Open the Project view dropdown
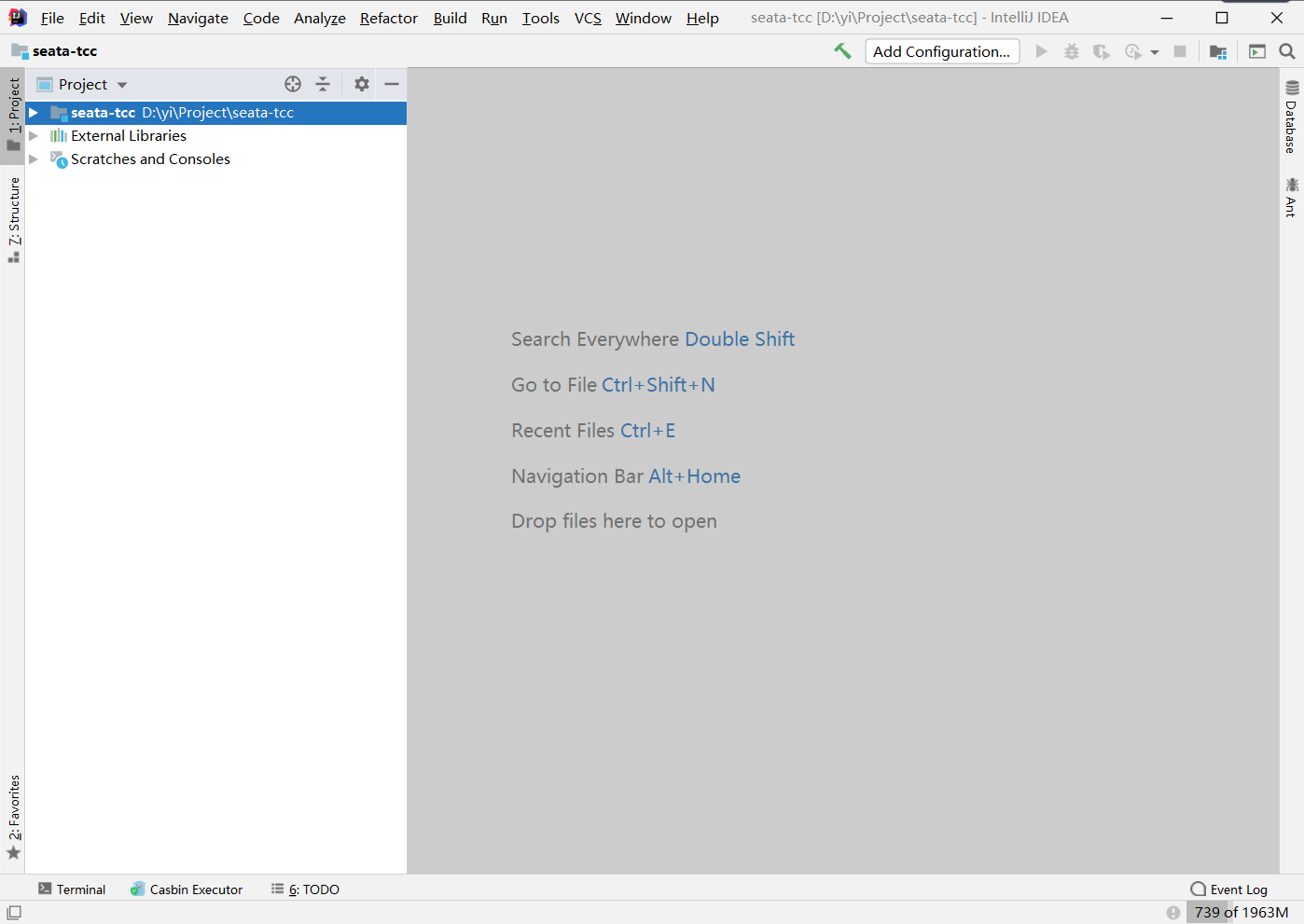 82,84
